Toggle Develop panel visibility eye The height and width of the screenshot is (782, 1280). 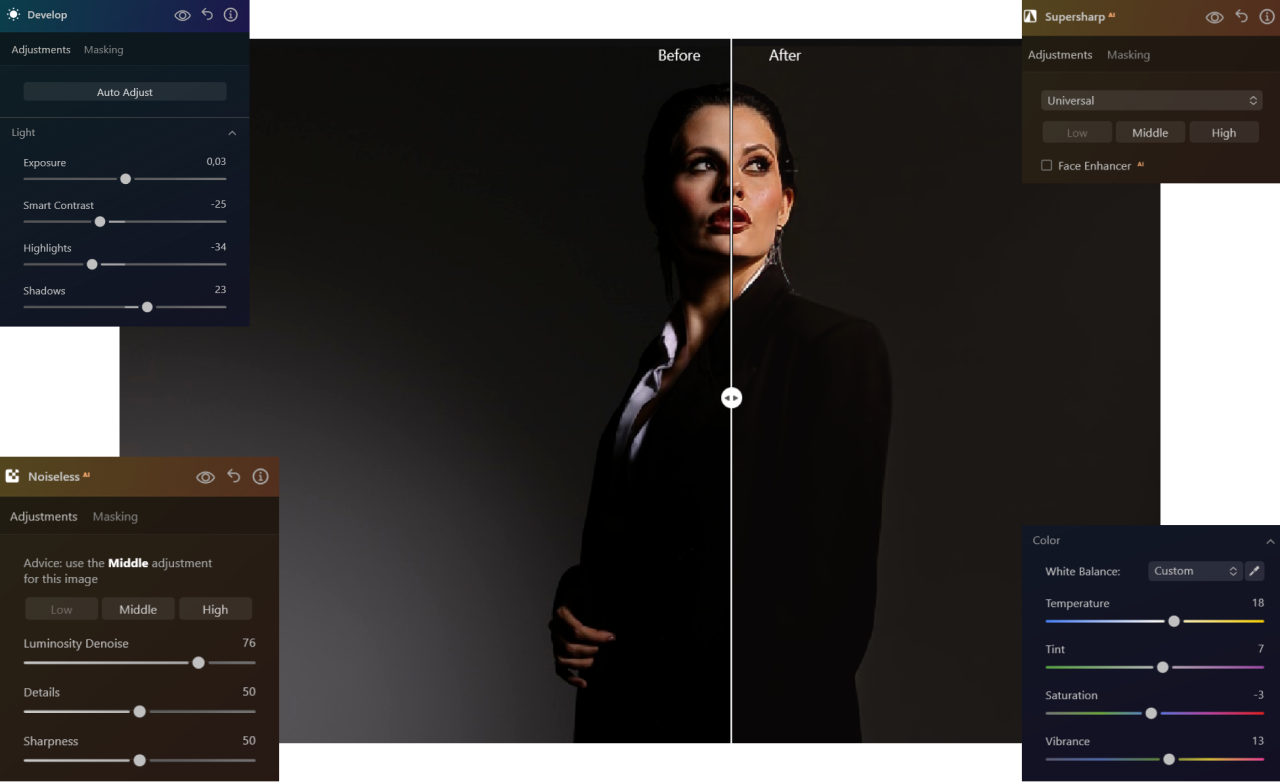[182, 15]
